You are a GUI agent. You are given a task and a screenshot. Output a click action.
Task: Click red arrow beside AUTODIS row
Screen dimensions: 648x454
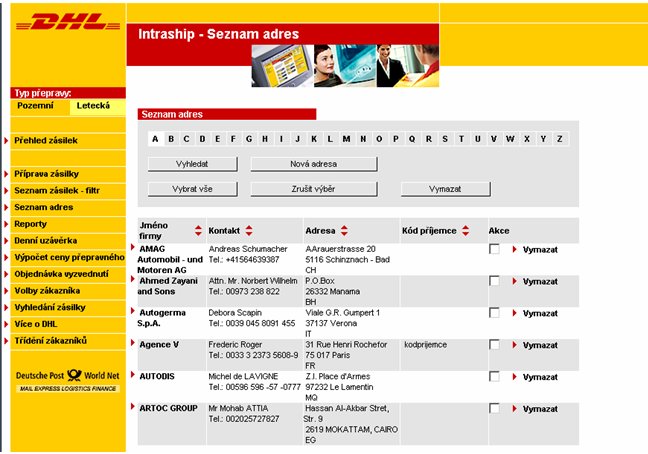coord(133,375)
